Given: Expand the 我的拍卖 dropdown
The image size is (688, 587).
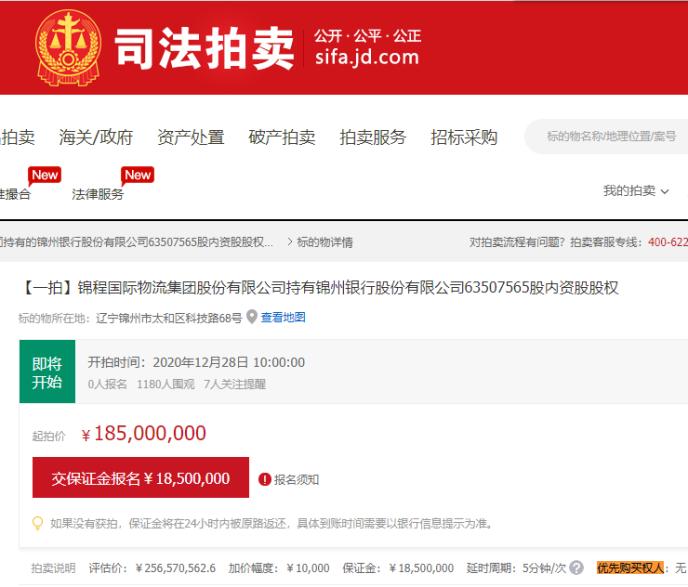Looking at the screenshot, I should (635, 191).
